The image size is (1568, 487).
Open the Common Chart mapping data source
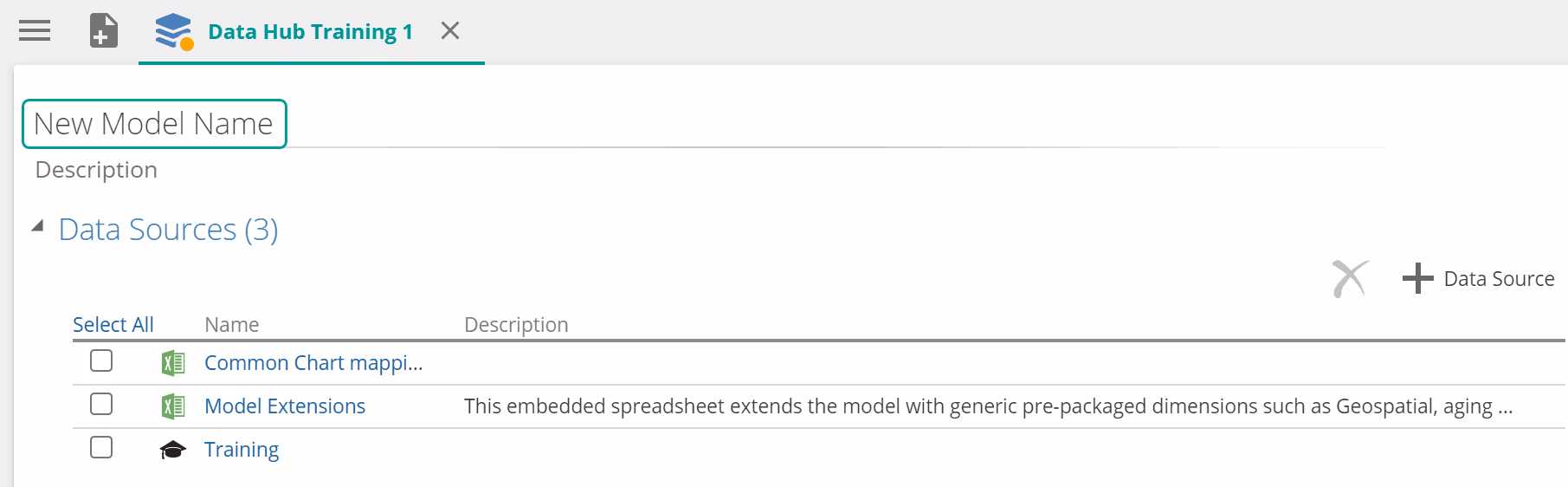313,363
